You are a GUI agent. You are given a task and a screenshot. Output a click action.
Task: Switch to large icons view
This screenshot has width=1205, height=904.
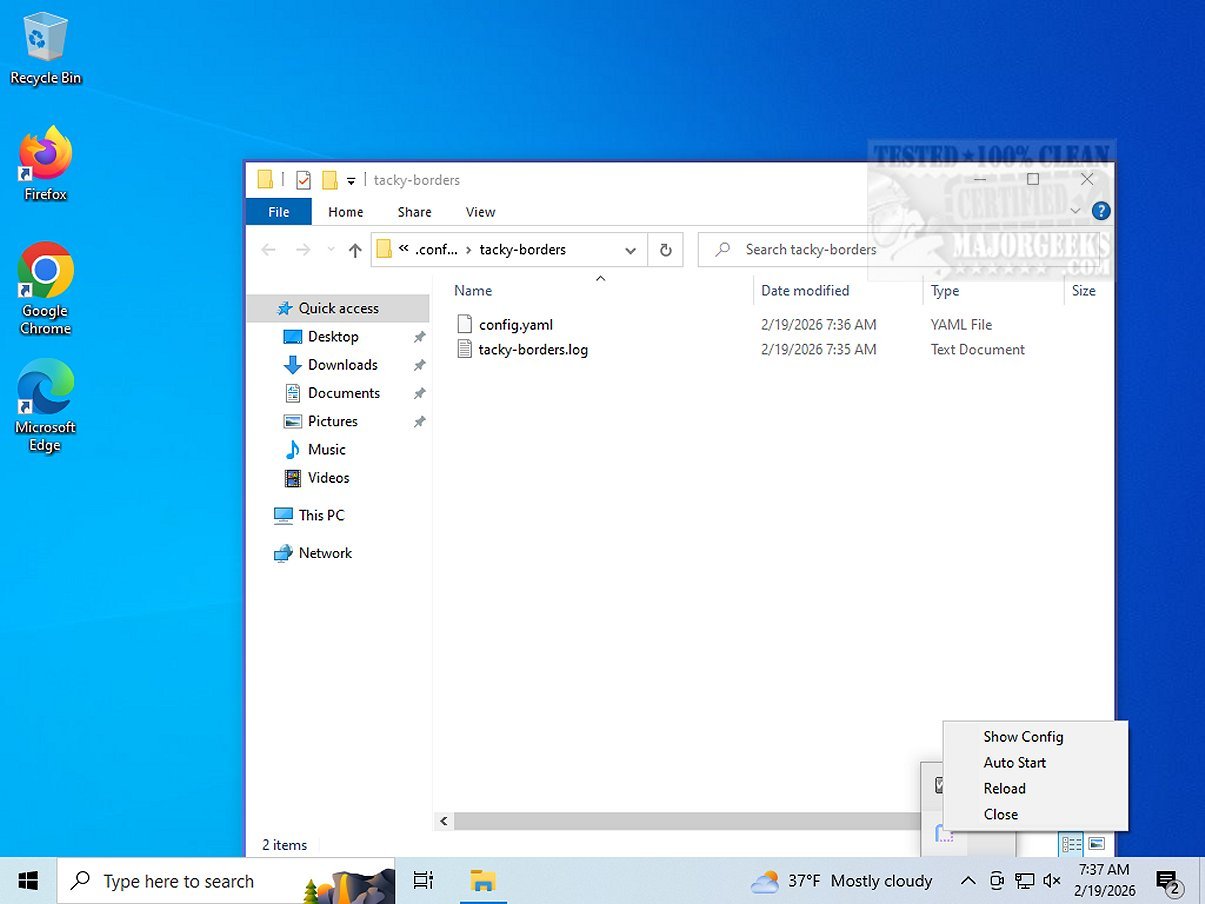coord(1096,845)
